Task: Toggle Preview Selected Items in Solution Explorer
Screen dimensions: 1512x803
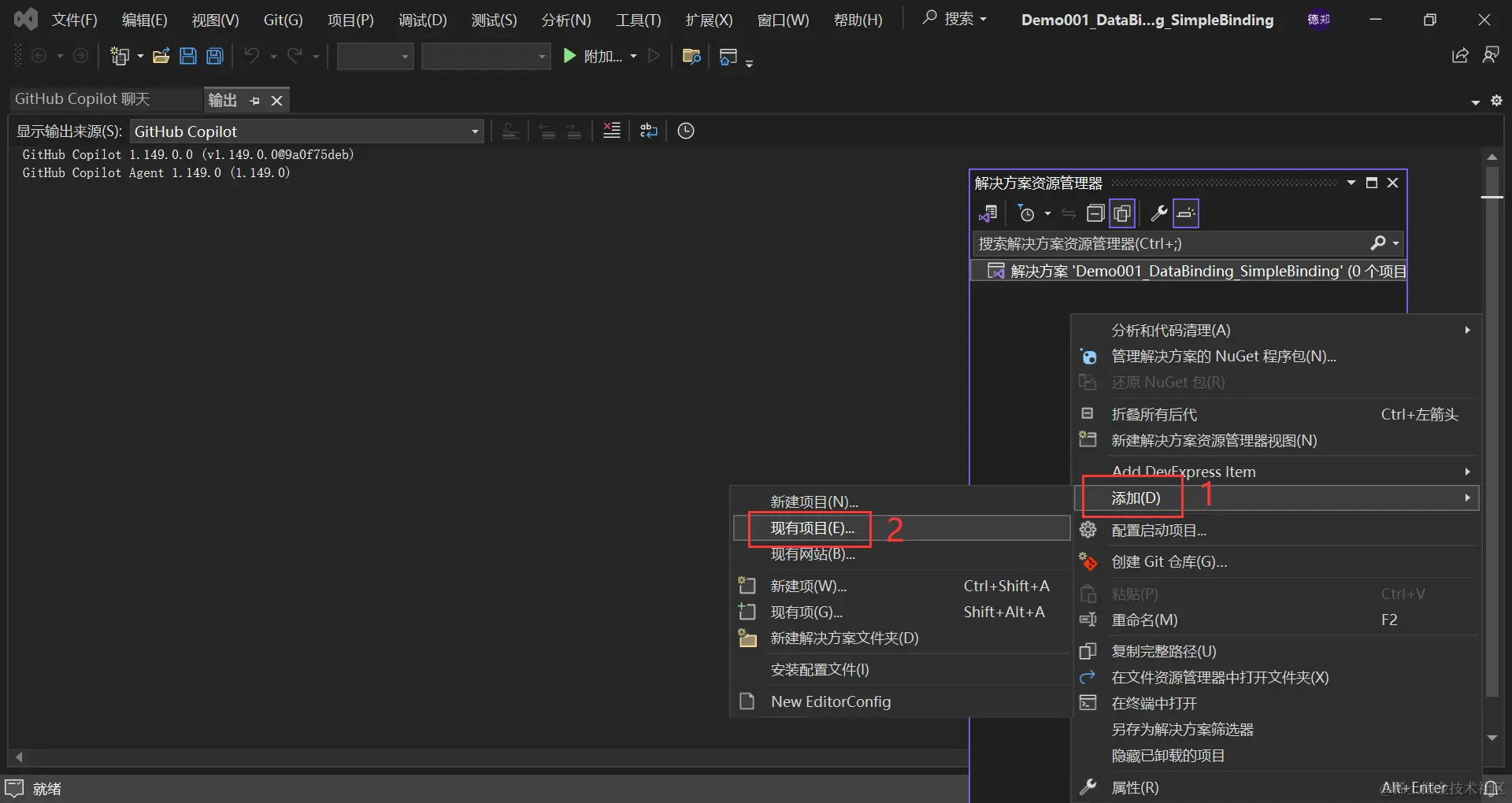Action: pos(1186,213)
